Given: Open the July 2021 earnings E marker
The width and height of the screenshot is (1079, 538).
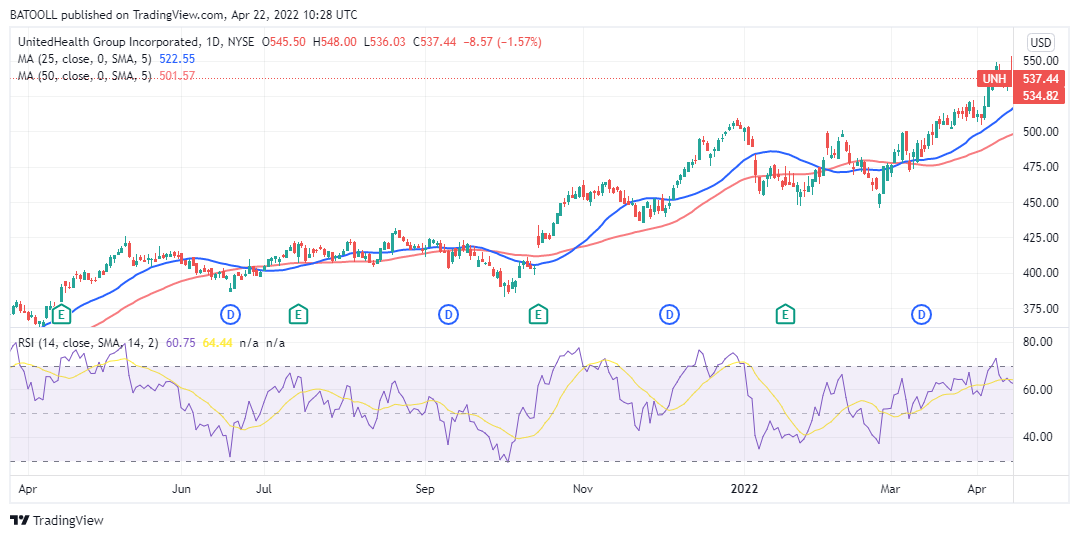Looking at the screenshot, I should coord(298,315).
